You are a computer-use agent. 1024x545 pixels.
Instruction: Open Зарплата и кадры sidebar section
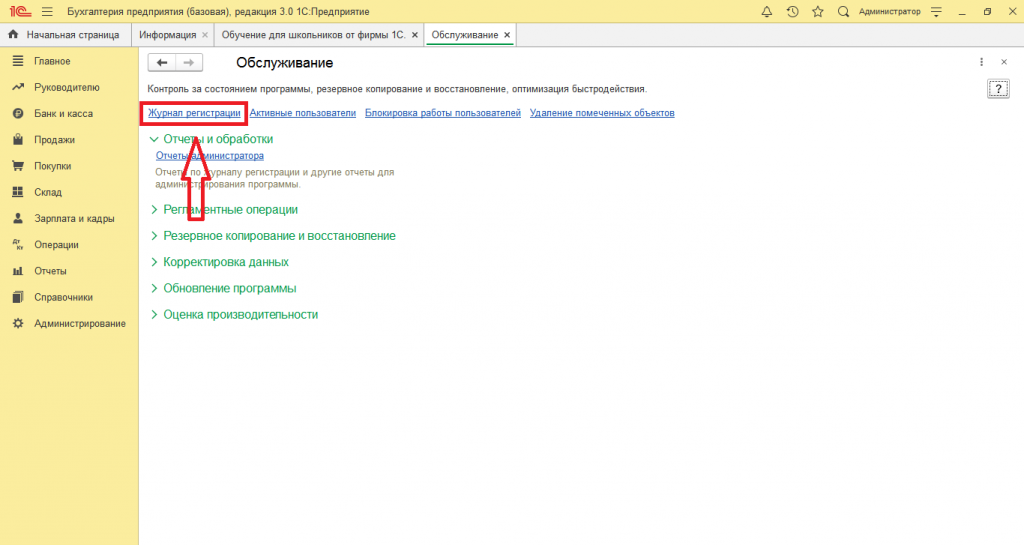(x=73, y=218)
